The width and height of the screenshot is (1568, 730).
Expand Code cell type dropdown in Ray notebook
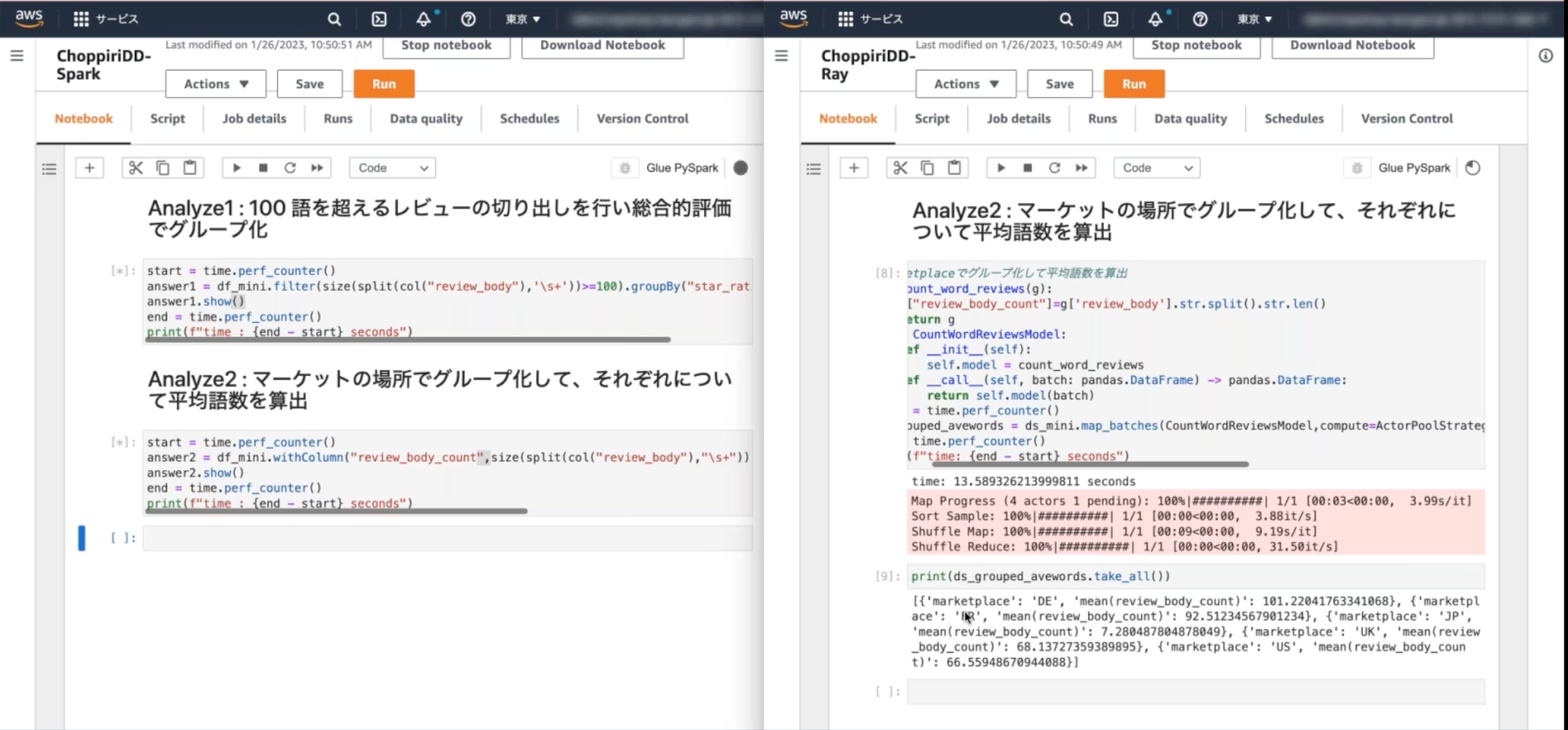pos(1157,168)
